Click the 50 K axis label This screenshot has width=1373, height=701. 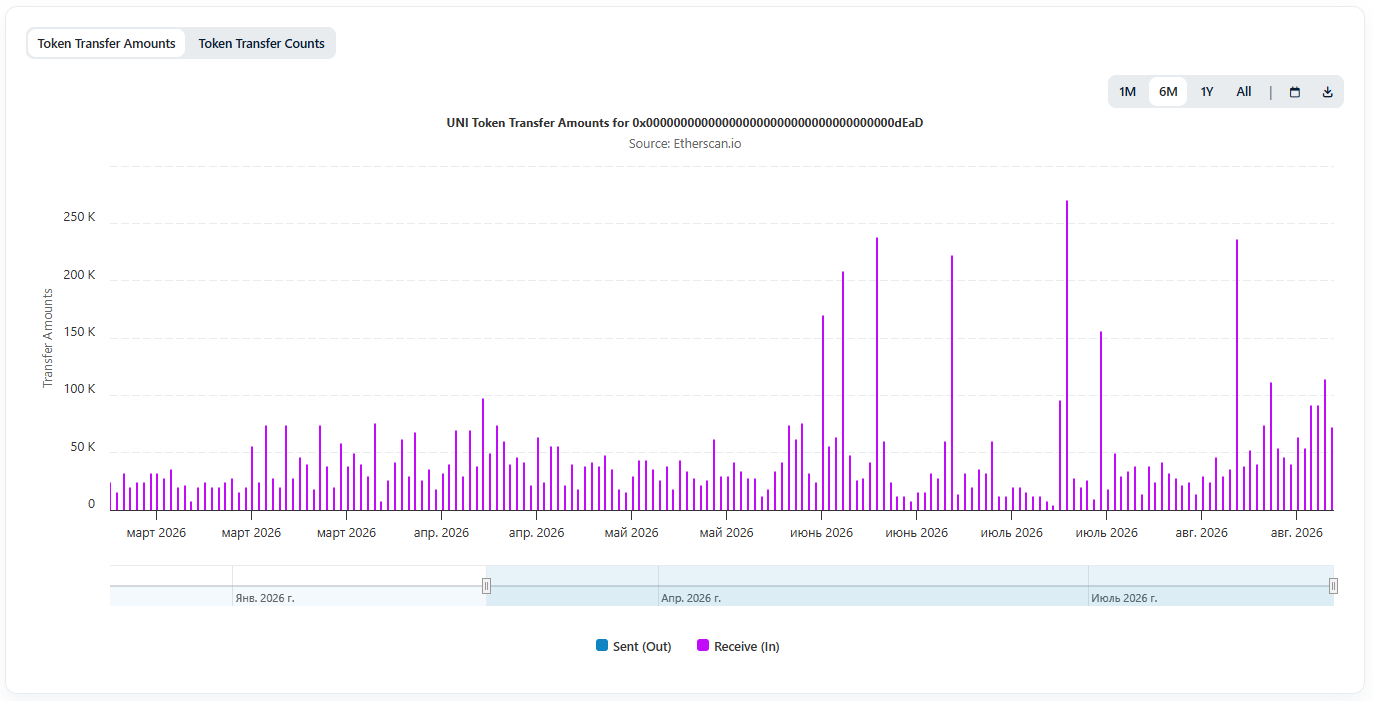click(x=81, y=447)
